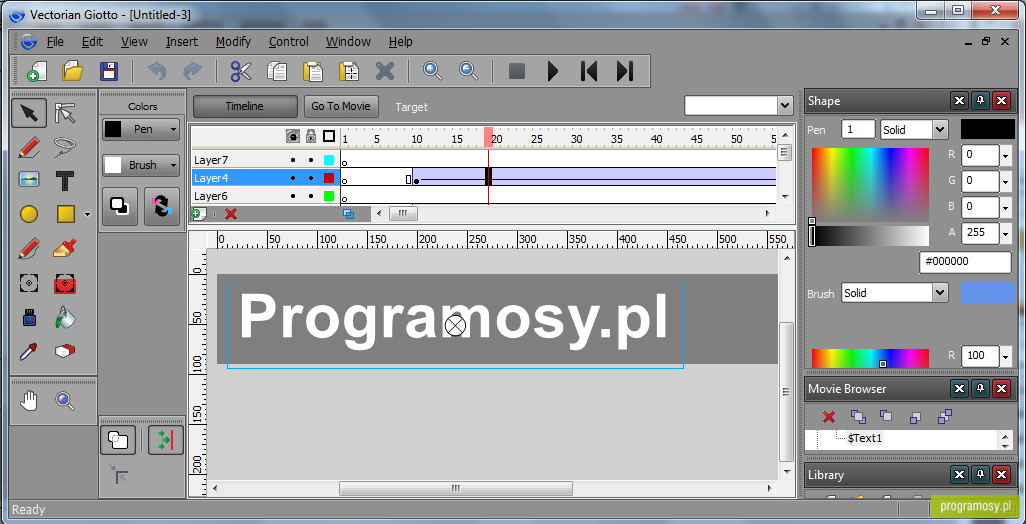The width and height of the screenshot is (1026, 524).
Task: Select the Paint Bucket tool
Action: pos(65,317)
